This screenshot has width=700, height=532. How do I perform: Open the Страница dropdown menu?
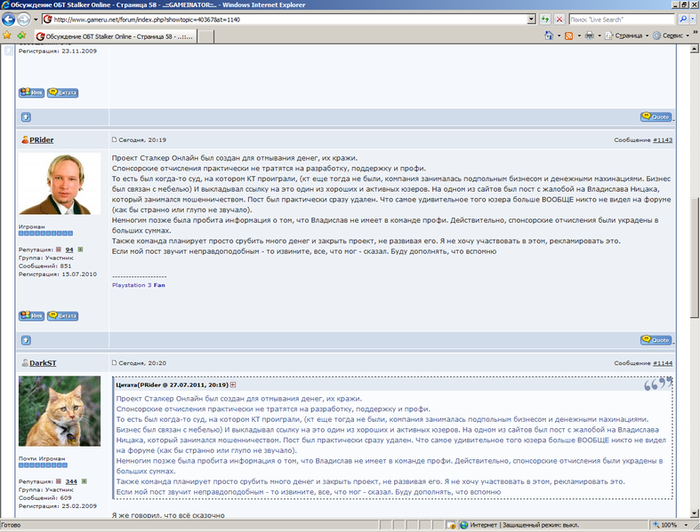(627, 36)
